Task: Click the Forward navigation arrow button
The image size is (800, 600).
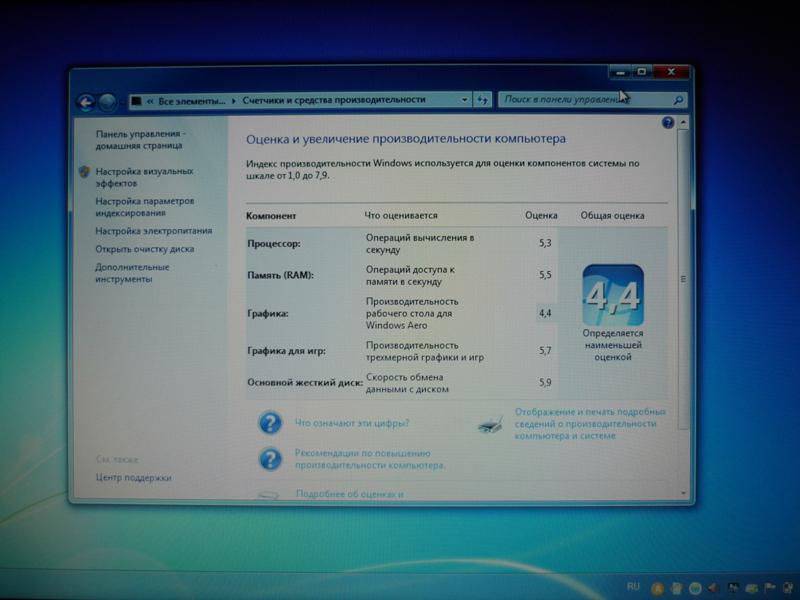Action: (x=107, y=103)
